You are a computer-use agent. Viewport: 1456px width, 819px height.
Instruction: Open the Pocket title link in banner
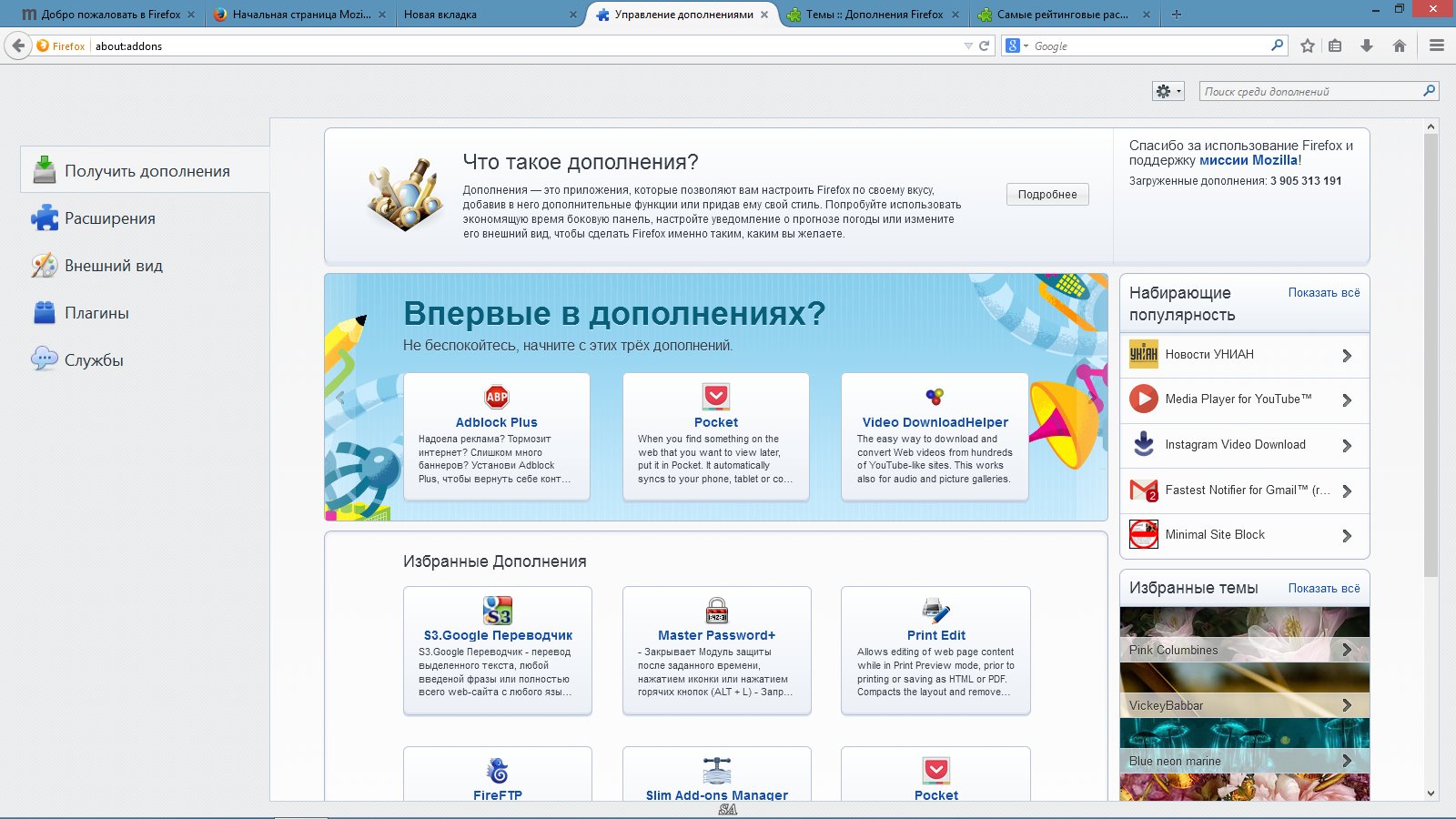tap(716, 422)
